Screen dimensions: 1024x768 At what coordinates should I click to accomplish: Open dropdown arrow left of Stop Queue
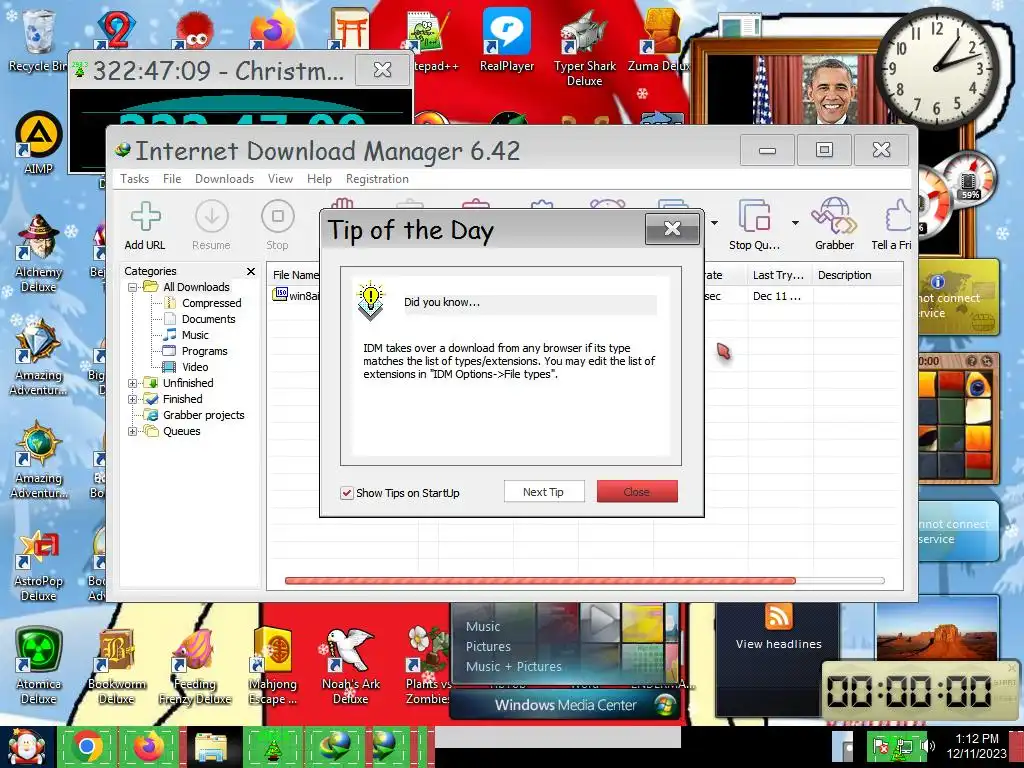click(714, 223)
